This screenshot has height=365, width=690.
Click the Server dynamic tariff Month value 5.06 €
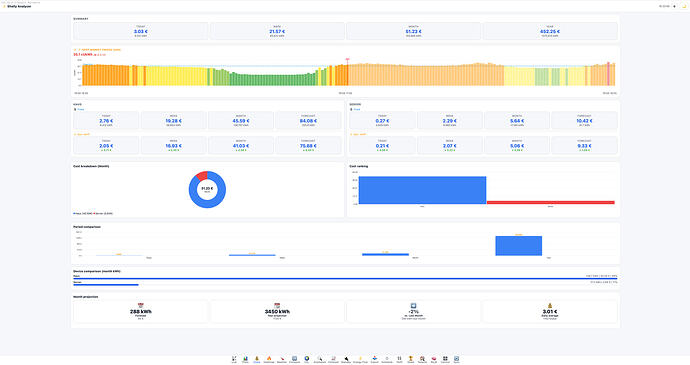pos(517,146)
